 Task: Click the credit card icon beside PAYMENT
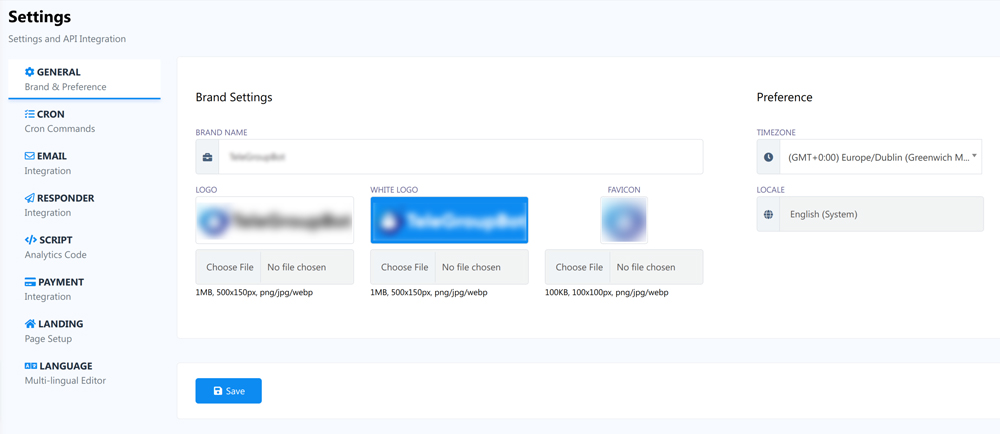coord(30,282)
